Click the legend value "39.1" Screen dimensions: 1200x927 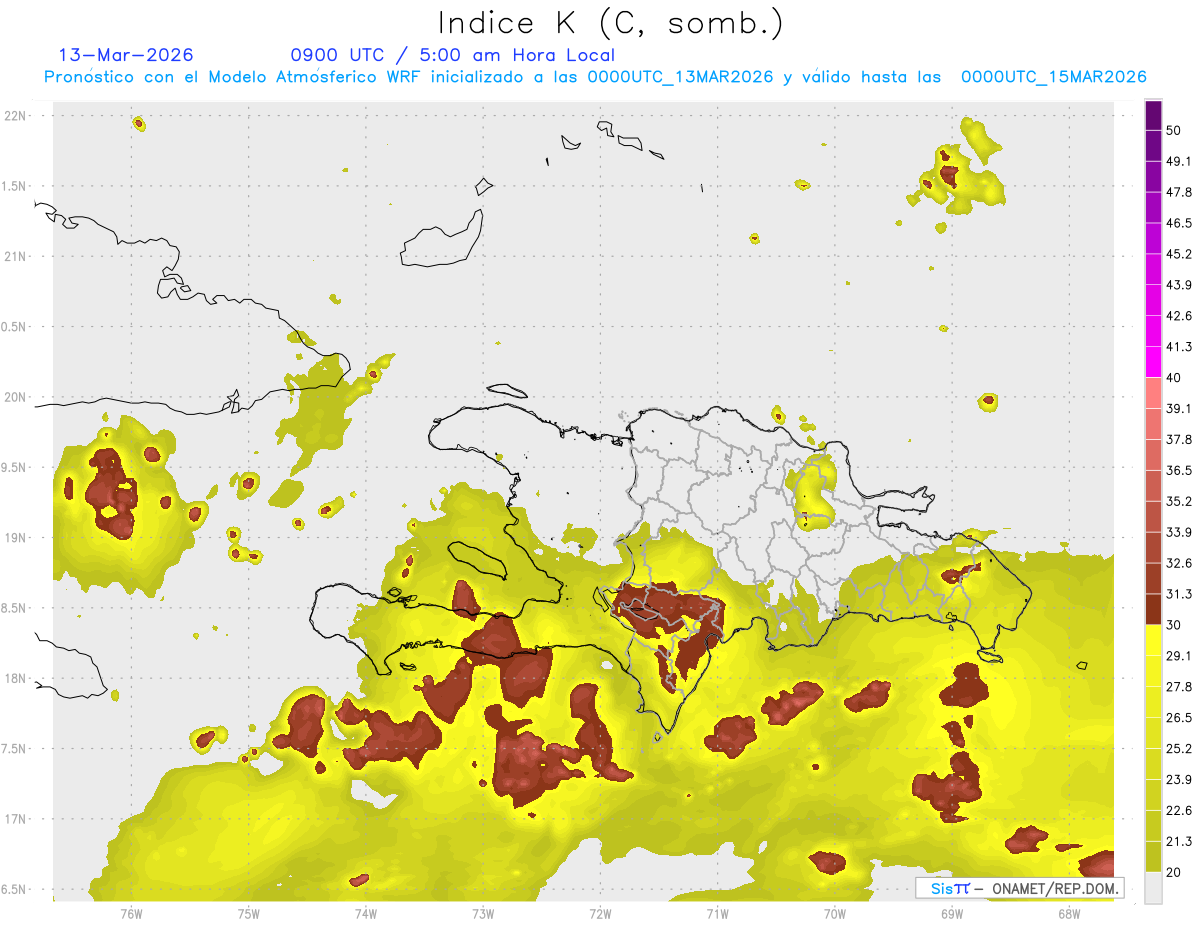[x=1179, y=409]
